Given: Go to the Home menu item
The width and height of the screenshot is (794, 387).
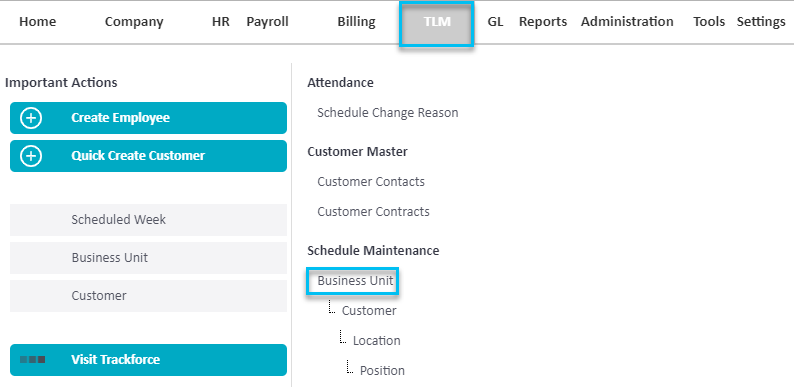Looking at the screenshot, I should [x=37, y=22].
